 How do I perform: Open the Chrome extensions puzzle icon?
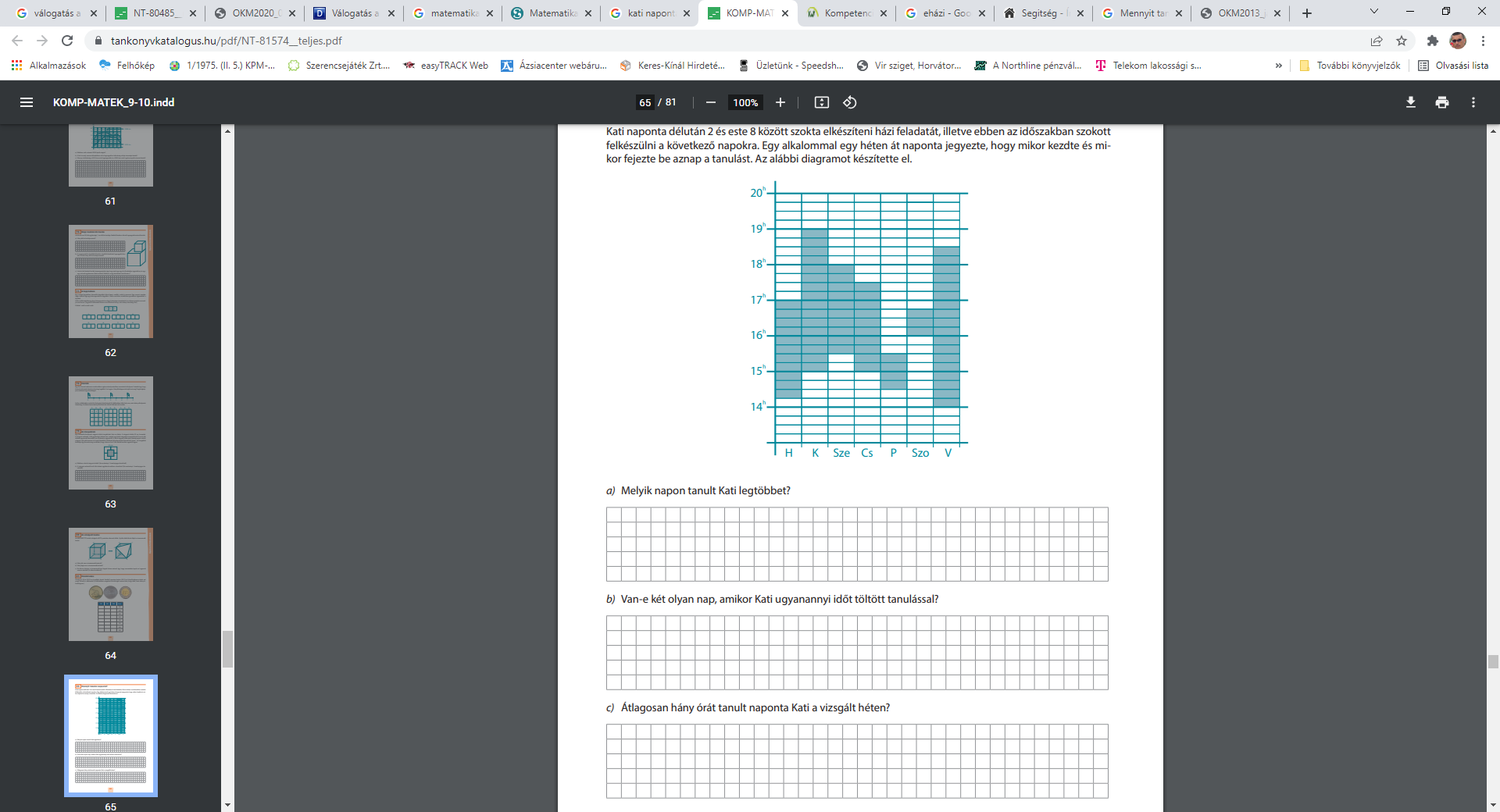coord(1431,41)
